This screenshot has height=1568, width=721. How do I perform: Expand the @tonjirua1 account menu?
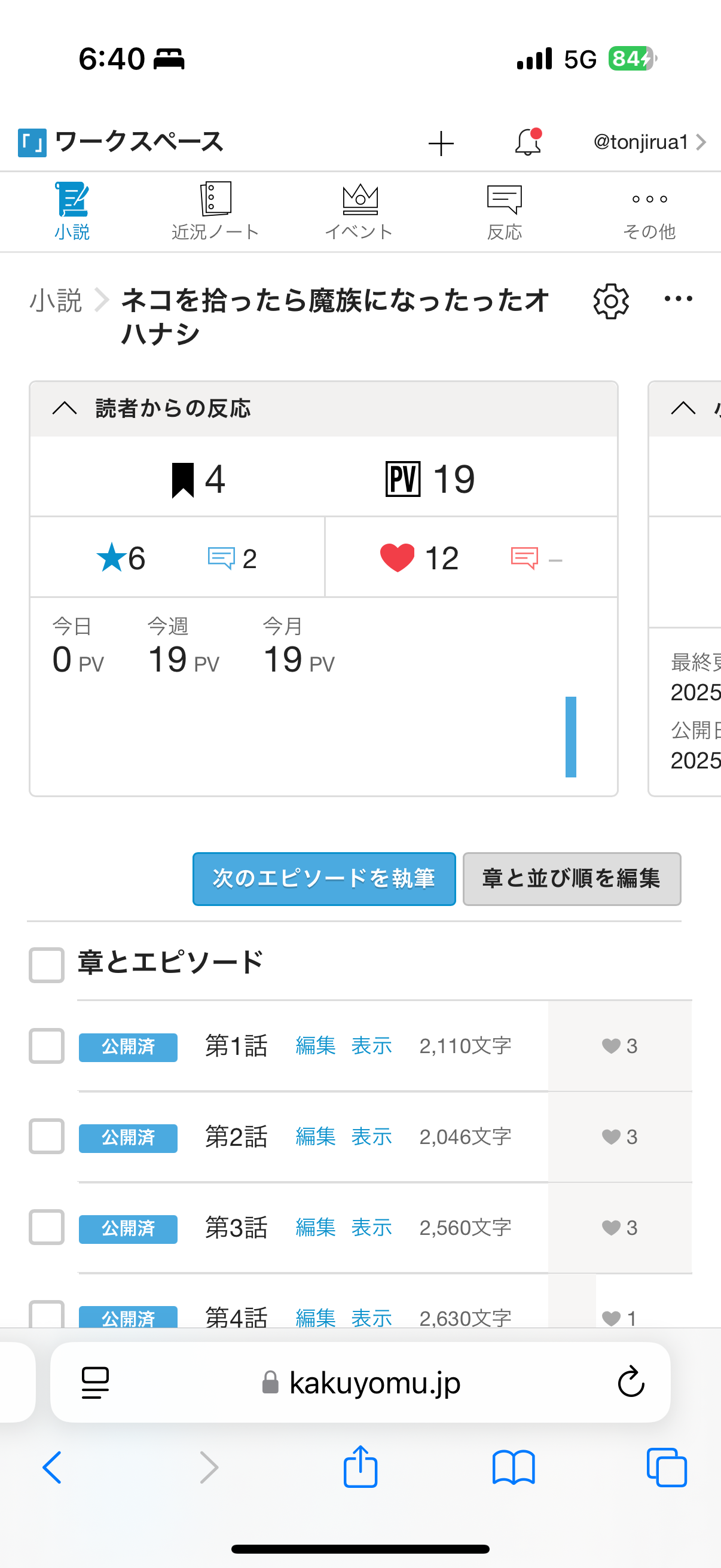649,142
